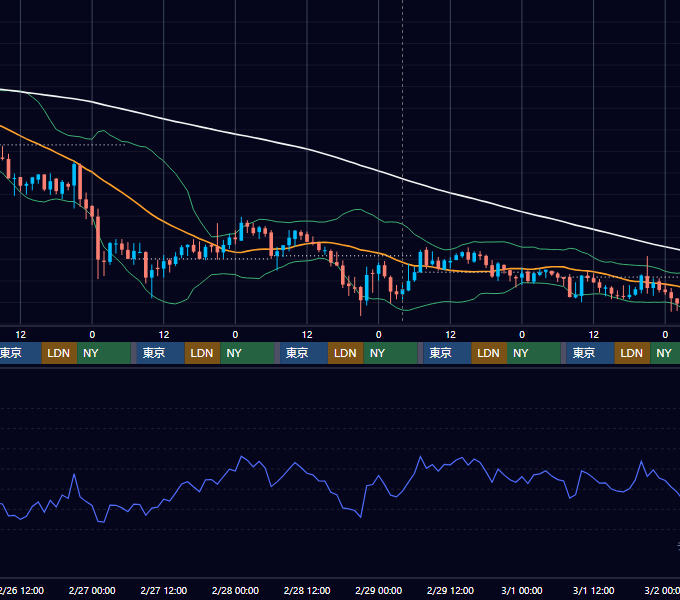Select the 2/28 00:00 date label

point(235,590)
